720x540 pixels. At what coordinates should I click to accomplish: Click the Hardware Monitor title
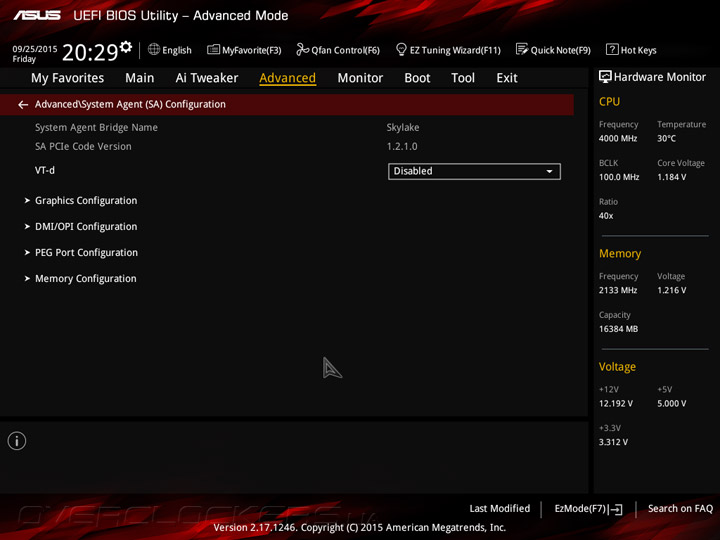(x=660, y=77)
